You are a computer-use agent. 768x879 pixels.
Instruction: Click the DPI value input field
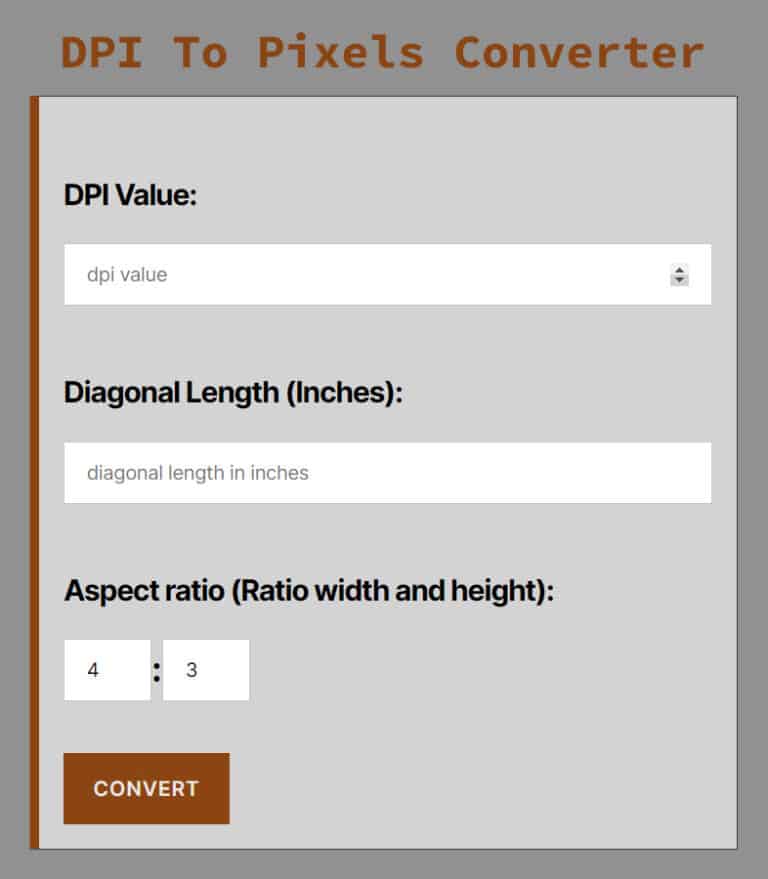(380, 273)
